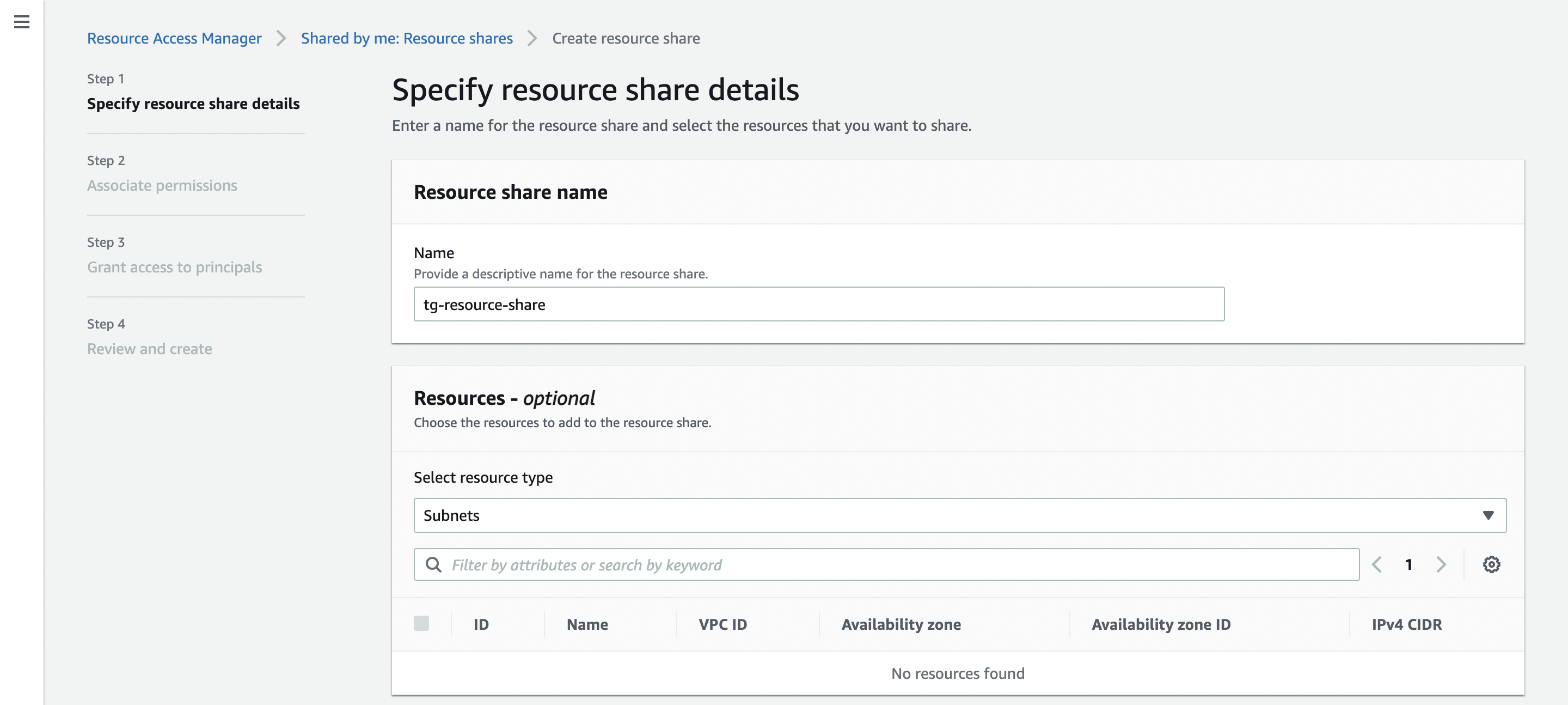Select Step 3 Grant access to principals
The image size is (1568, 705).
174,267
